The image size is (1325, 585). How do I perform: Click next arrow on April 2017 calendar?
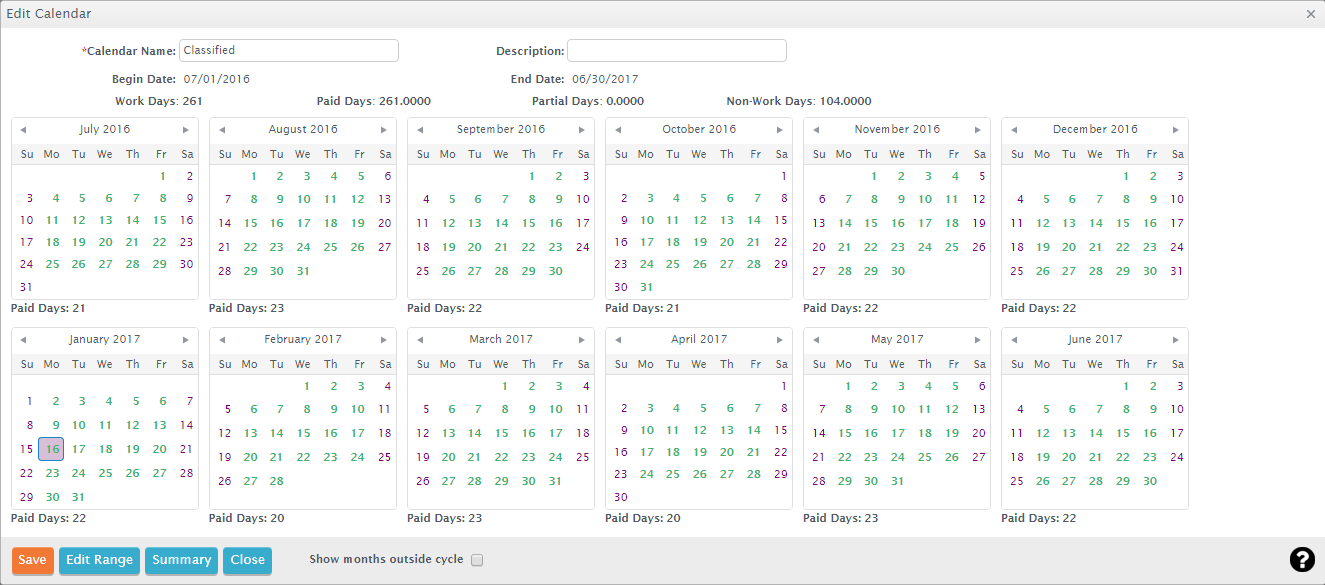(x=779, y=340)
